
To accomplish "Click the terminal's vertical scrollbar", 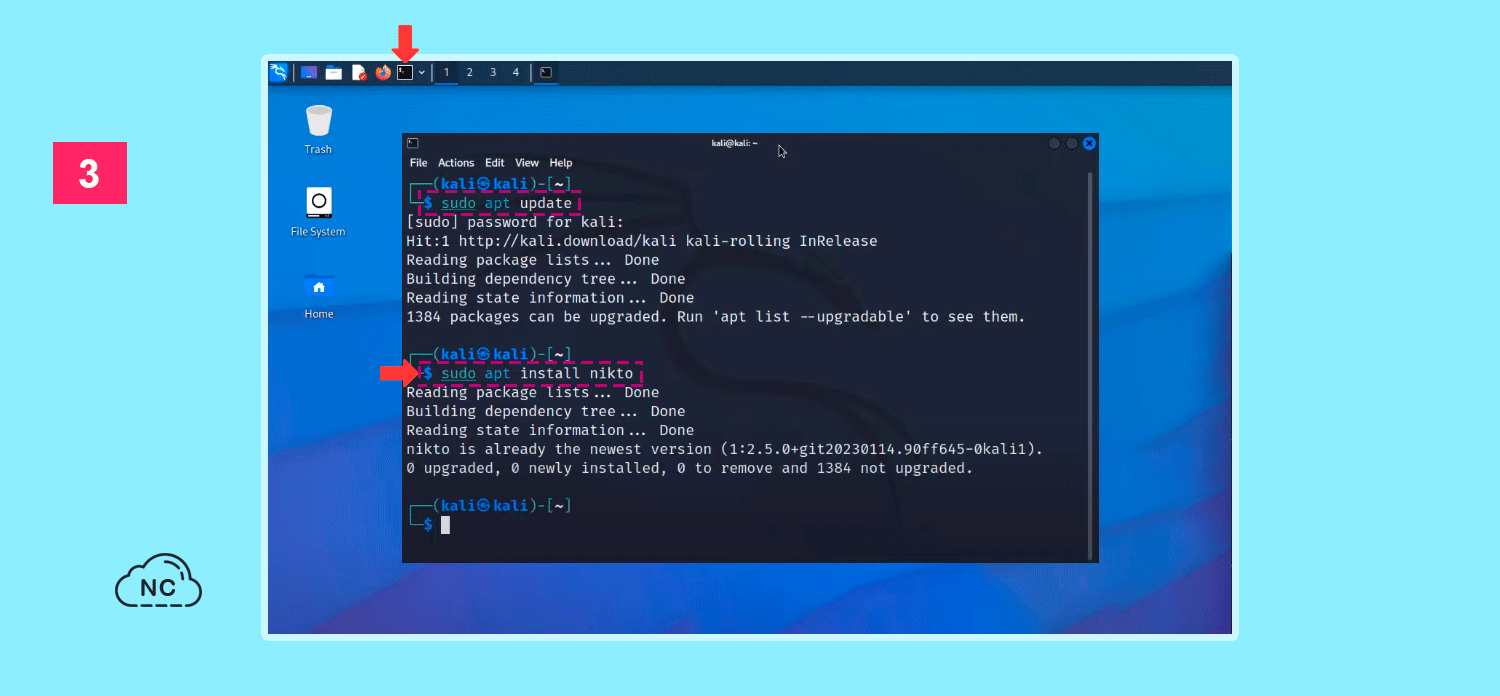I will point(1090,365).
